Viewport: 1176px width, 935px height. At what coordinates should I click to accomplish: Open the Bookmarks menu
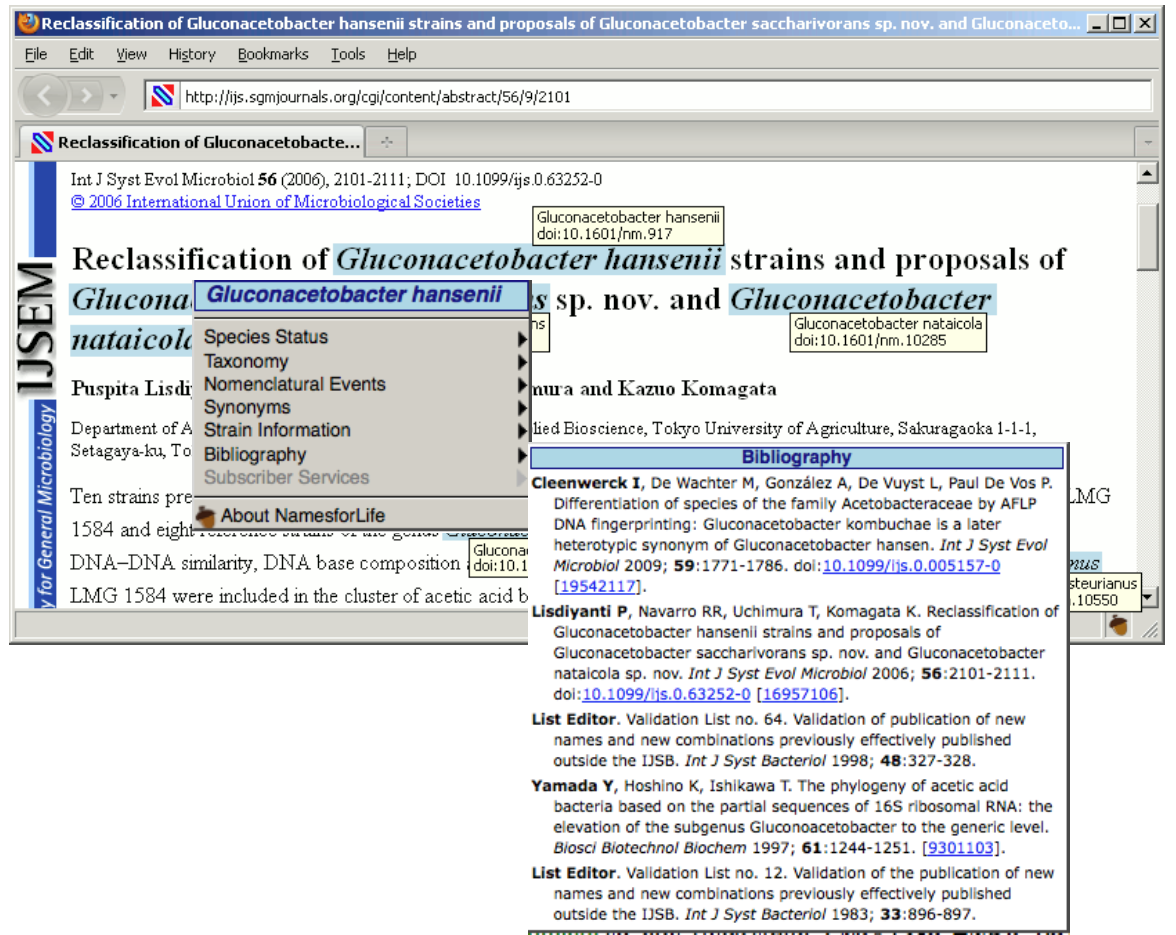point(273,54)
